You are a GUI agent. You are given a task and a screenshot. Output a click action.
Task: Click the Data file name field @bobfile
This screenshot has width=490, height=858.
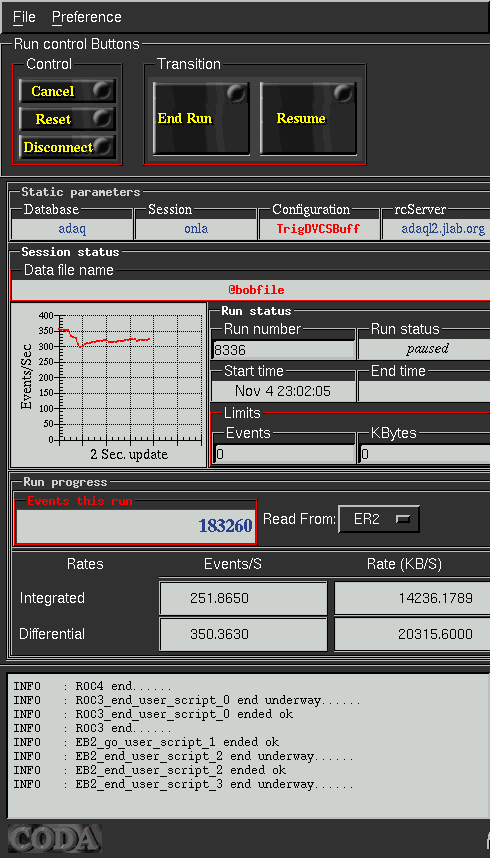tap(251, 289)
